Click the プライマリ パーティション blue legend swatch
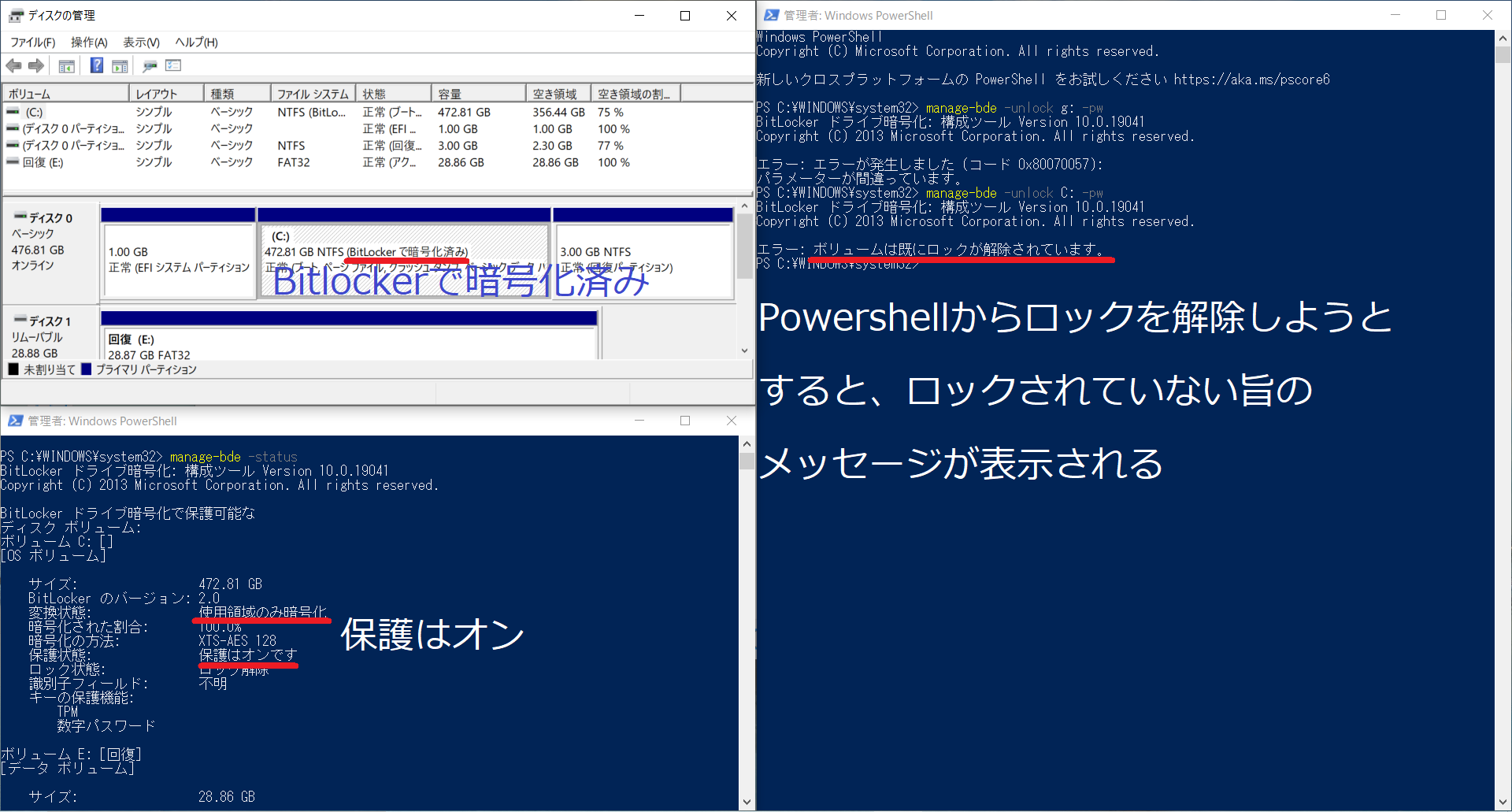Screen dimensions: 1512x812 87,369
